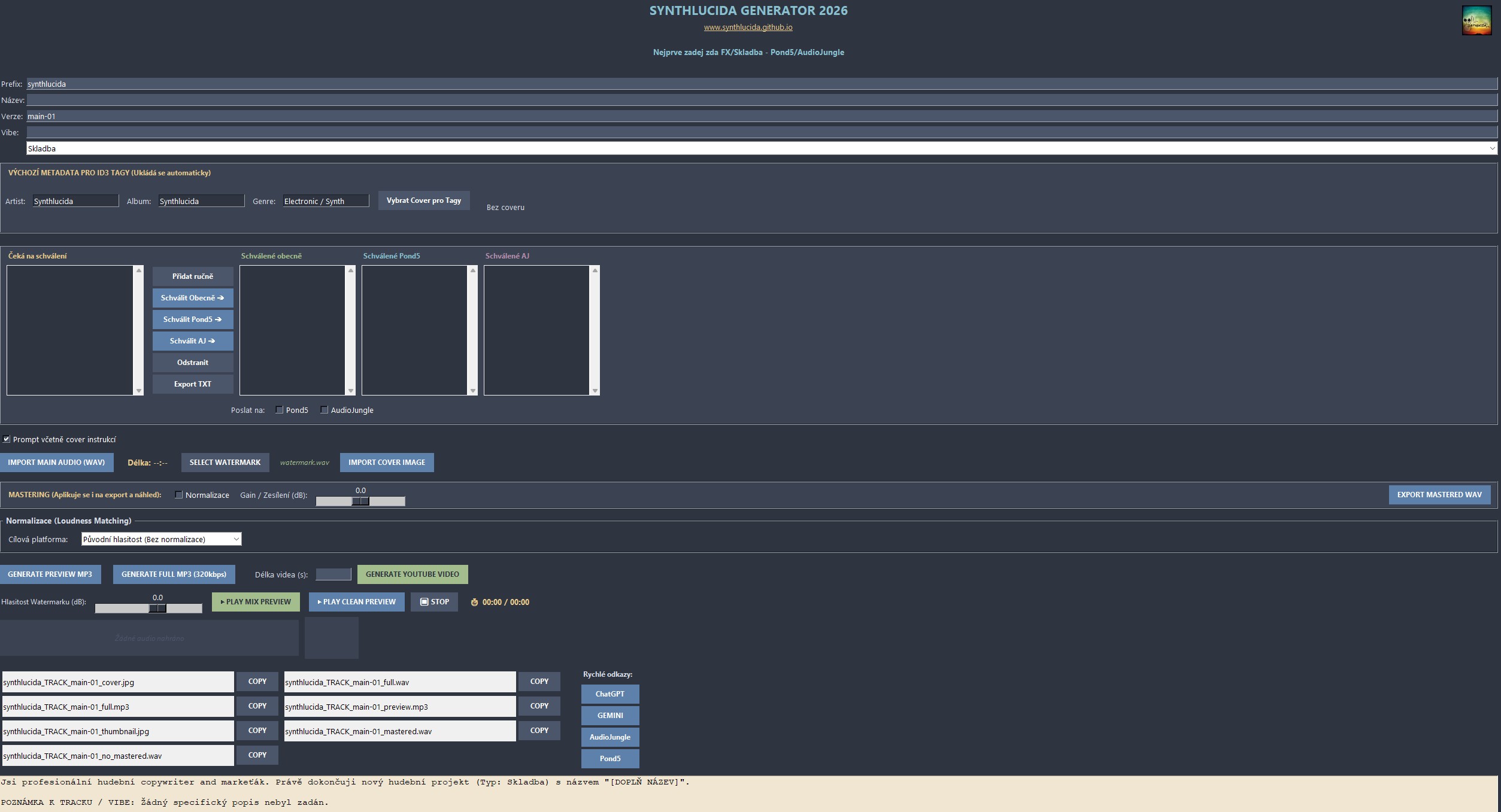Copy the main-01_preview.mp3 filename

pyautogui.click(x=539, y=706)
